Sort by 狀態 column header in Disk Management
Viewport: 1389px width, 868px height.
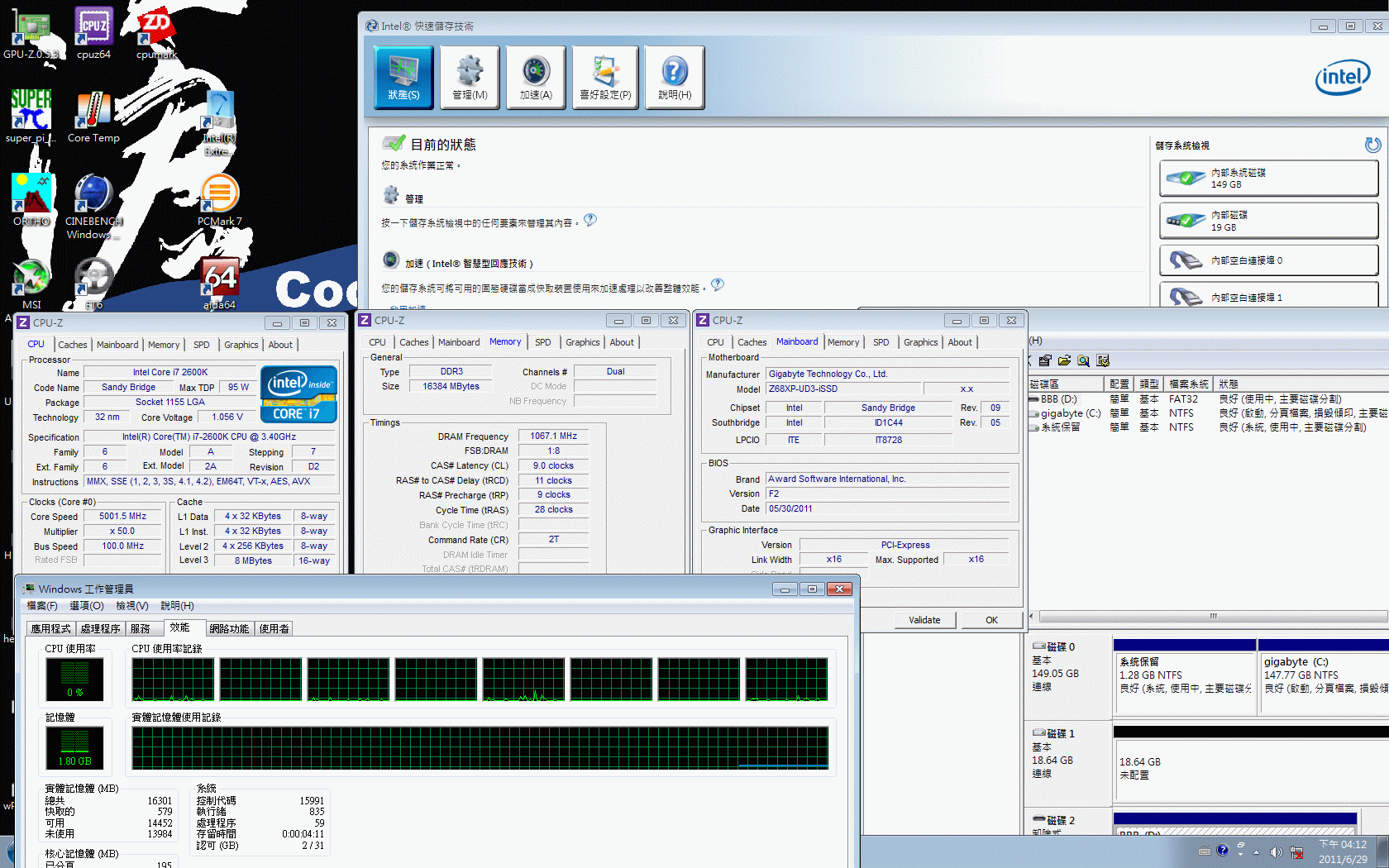tap(1301, 384)
